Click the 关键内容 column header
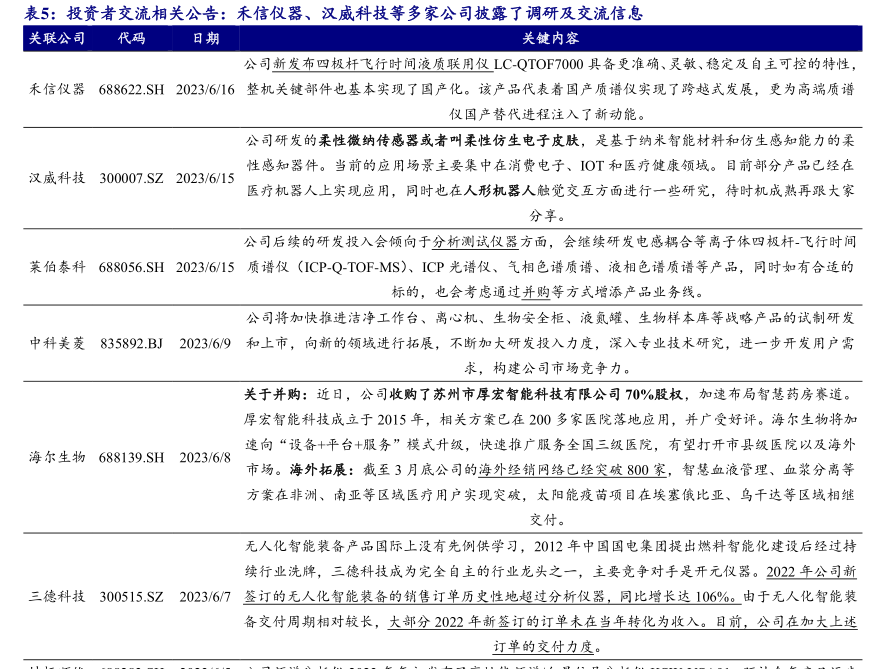Image resolution: width=874 pixels, height=669 pixels. pyautogui.click(x=550, y=38)
